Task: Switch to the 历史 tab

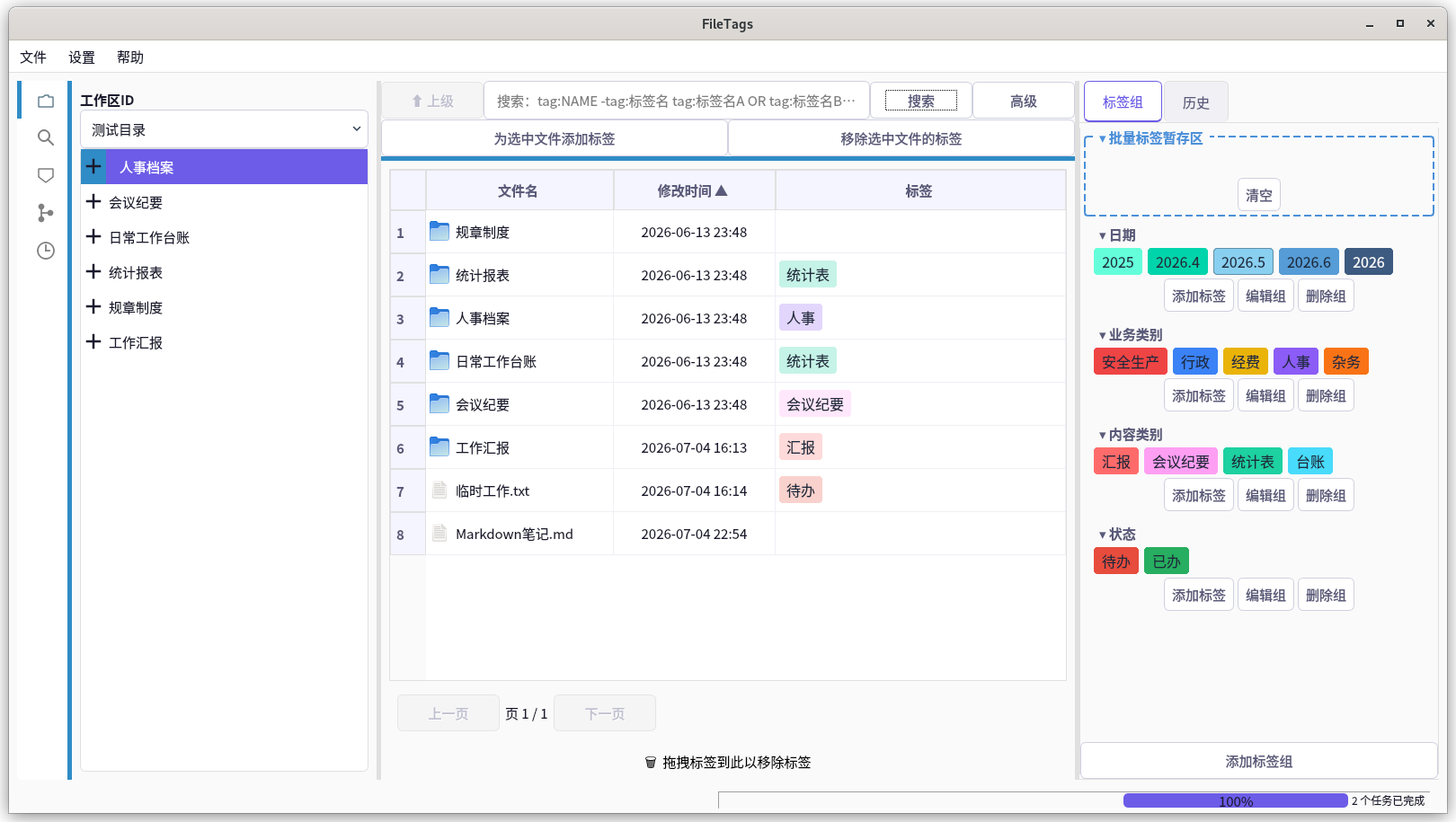Action: pos(1195,102)
